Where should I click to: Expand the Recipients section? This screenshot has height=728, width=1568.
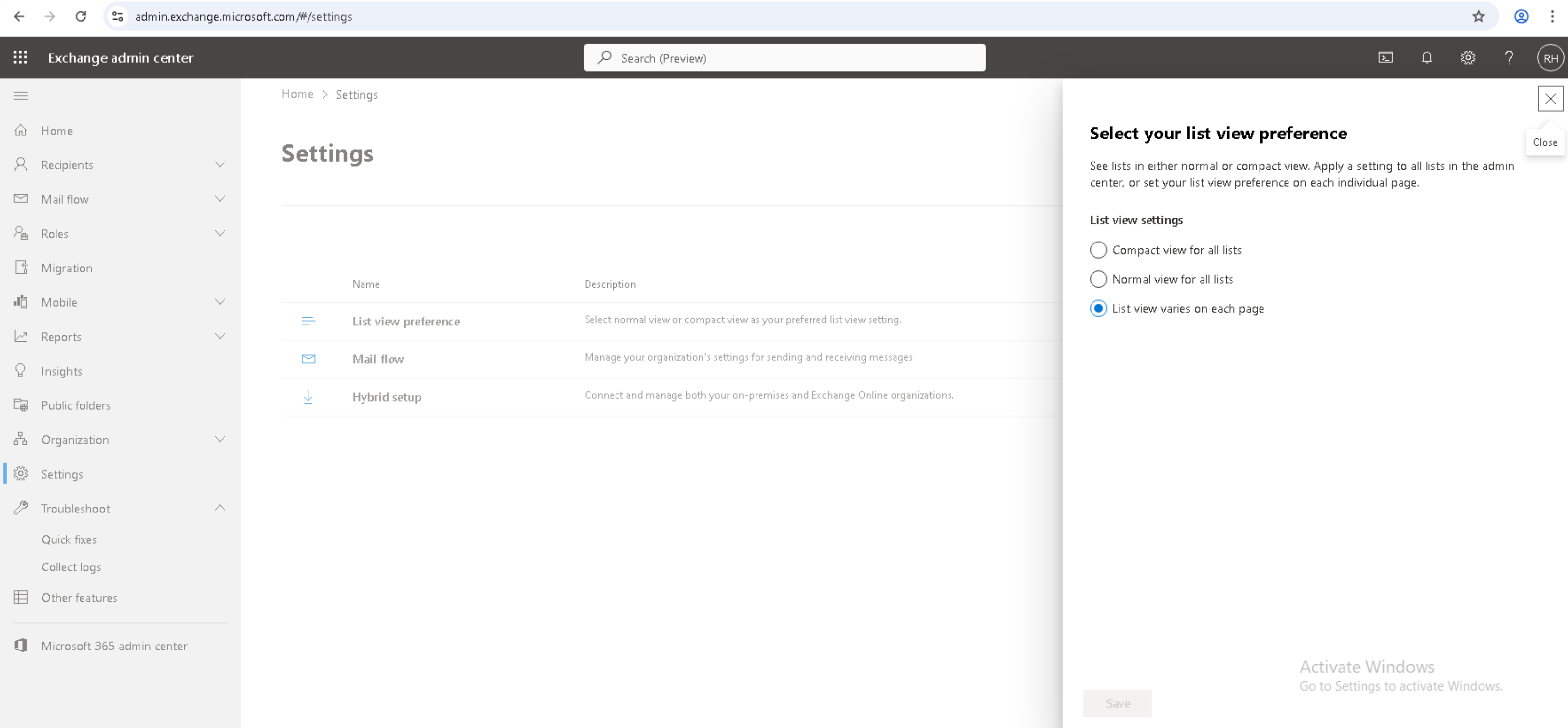click(220, 165)
